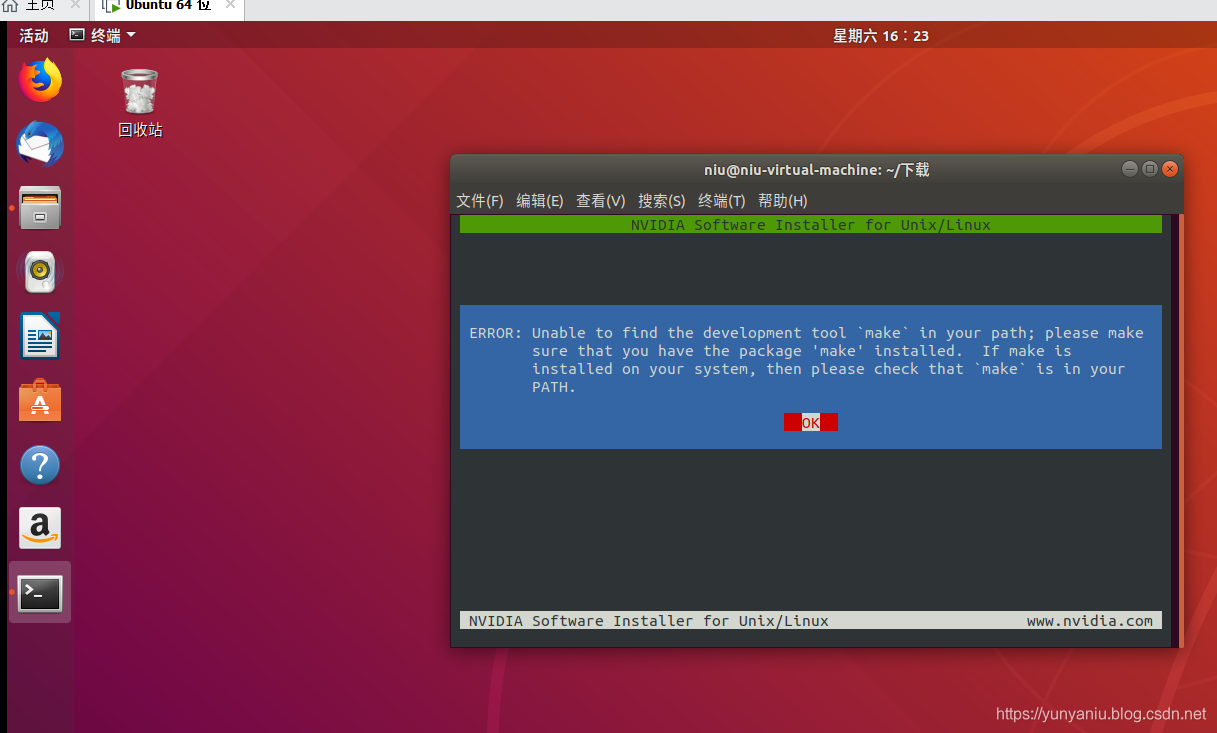Click the terminal window scrollbar
This screenshot has width=1217, height=733.
[1179, 430]
